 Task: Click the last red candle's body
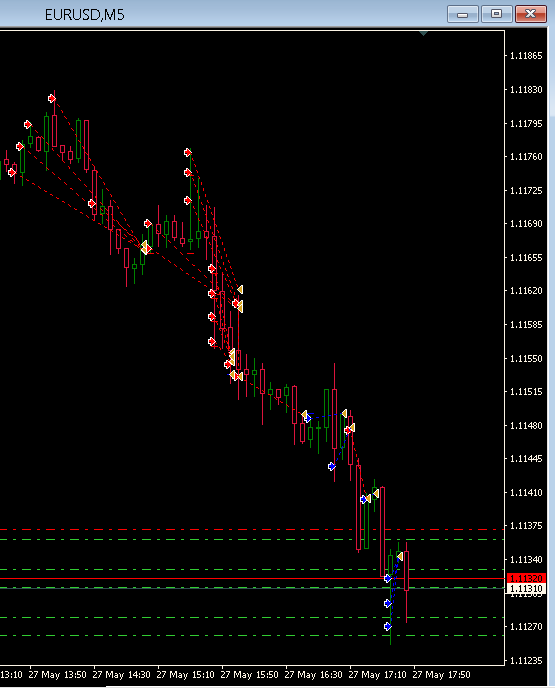(407, 571)
